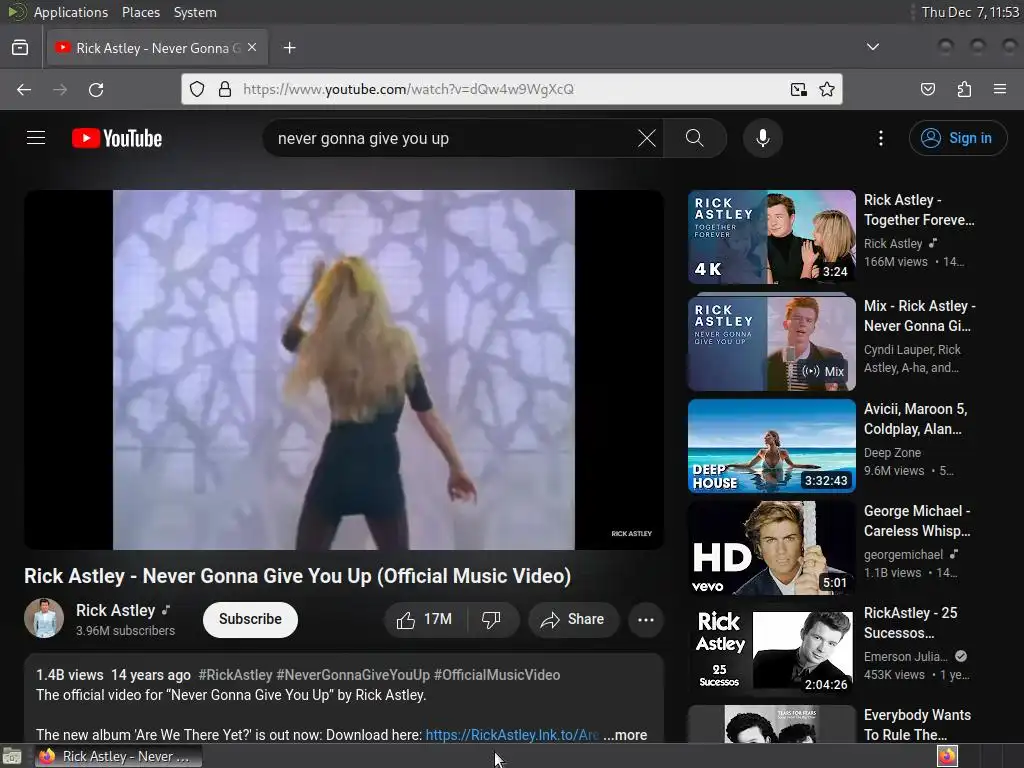Click the browser forward arrow
Image resolution: width=1024 pixels, height=768 pixels.
(60, 89)
